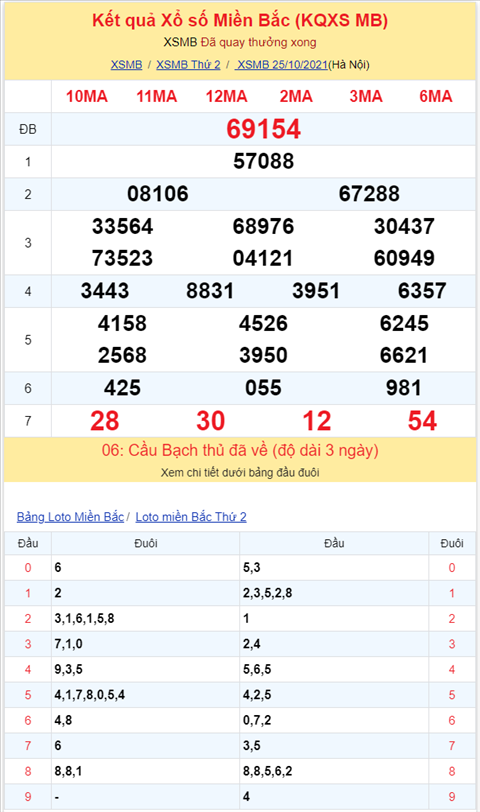Select the special prize number 69154
This screenshot has height=812, width=480.
(x=263, y=129)
